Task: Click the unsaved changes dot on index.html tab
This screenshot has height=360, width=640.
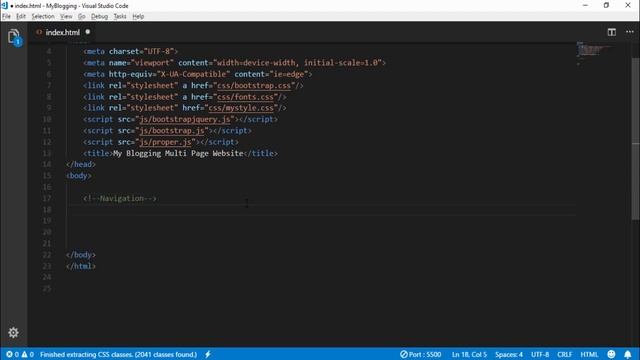Action: point(88,31)
